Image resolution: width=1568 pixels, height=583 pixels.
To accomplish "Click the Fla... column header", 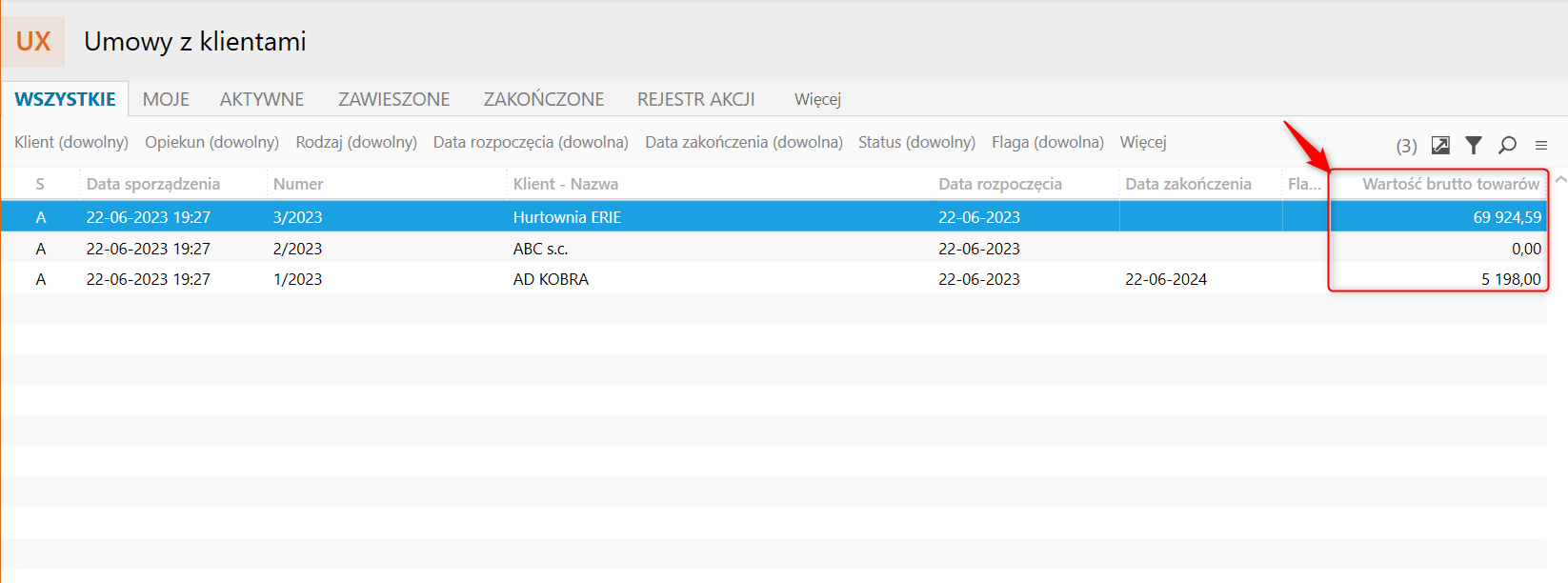I will click(x=1304, y=184).
